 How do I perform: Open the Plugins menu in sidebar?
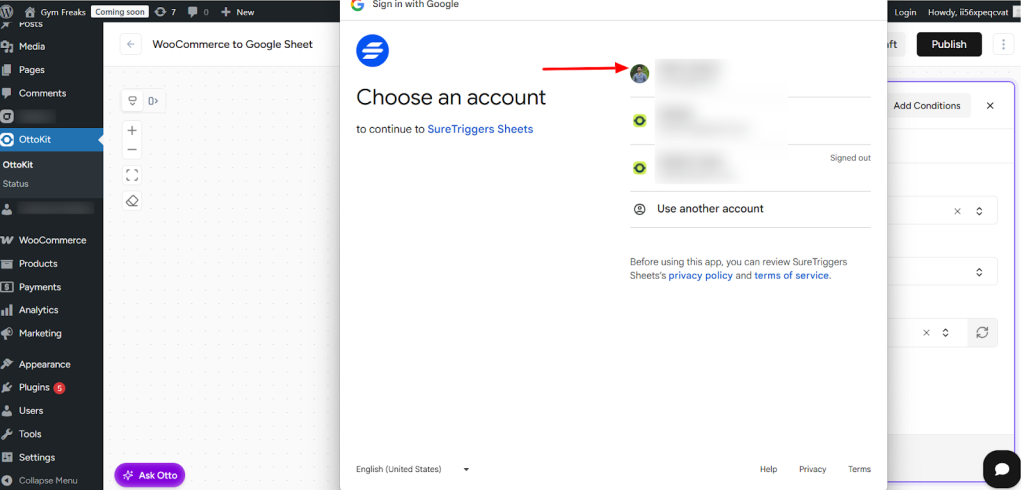click(40, 387)
